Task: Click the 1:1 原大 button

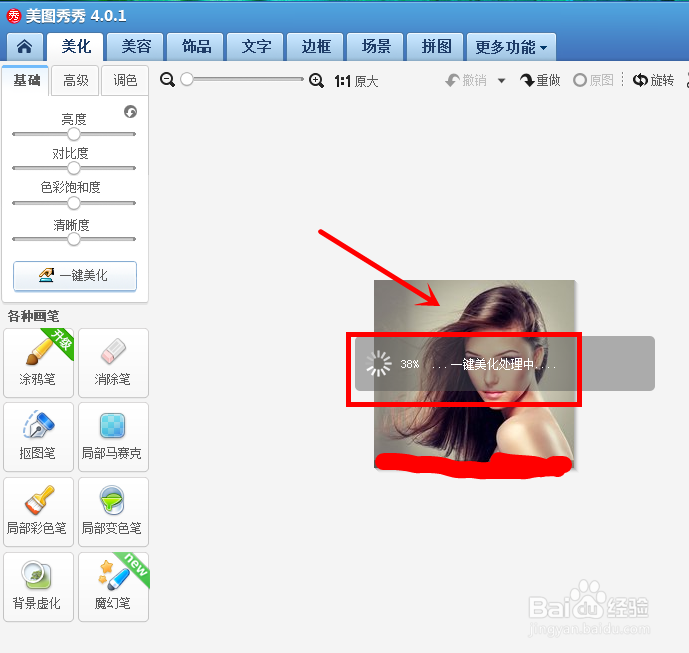Action: (356, 81)
